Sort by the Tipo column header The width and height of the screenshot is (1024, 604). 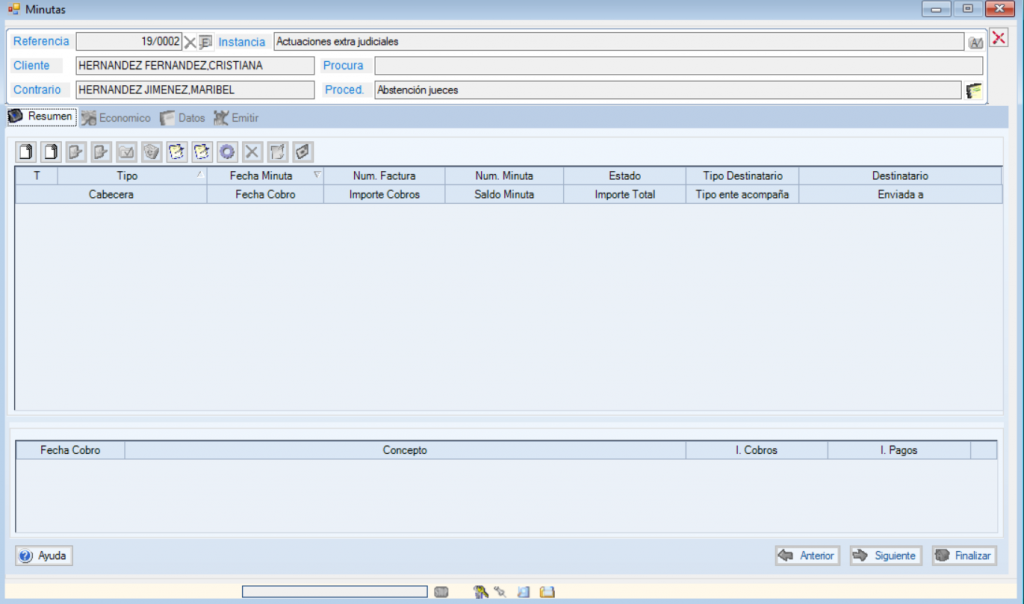(x=128, y=175)
